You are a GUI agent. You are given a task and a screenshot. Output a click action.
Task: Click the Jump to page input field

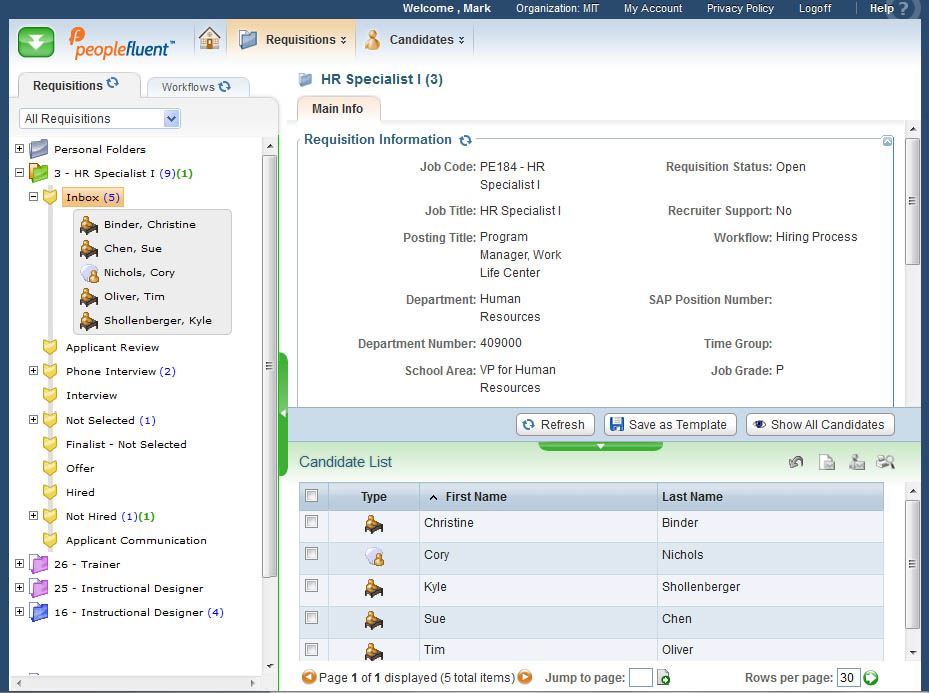641,678
